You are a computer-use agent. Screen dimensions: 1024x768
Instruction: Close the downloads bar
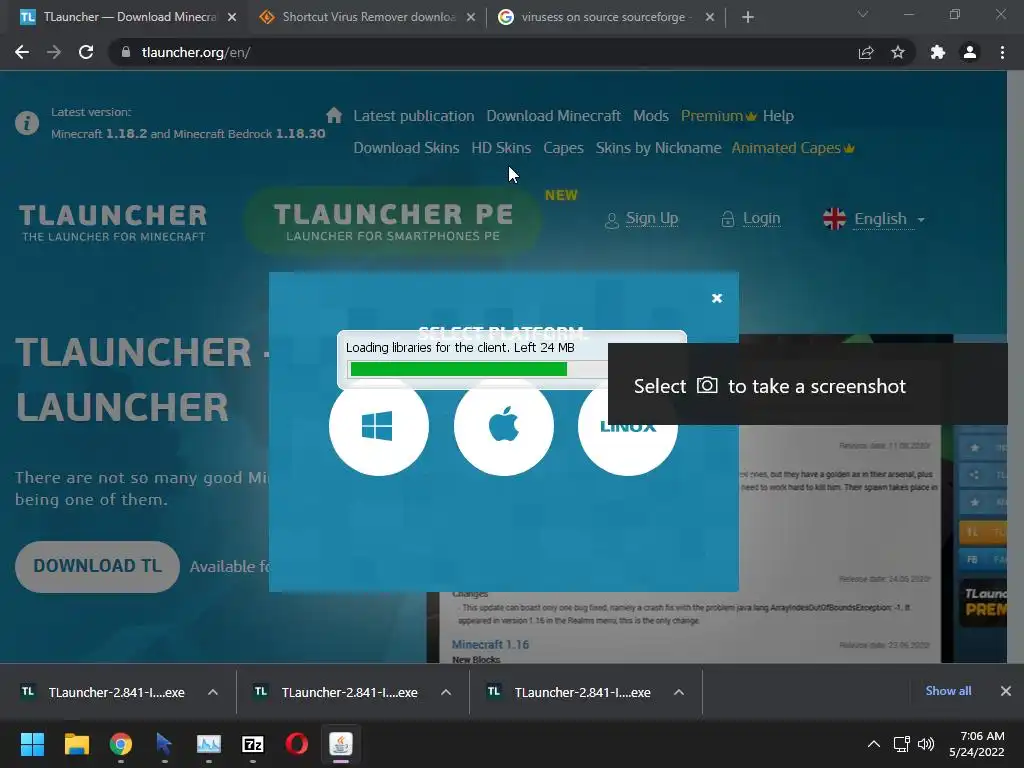(1006, 691)
